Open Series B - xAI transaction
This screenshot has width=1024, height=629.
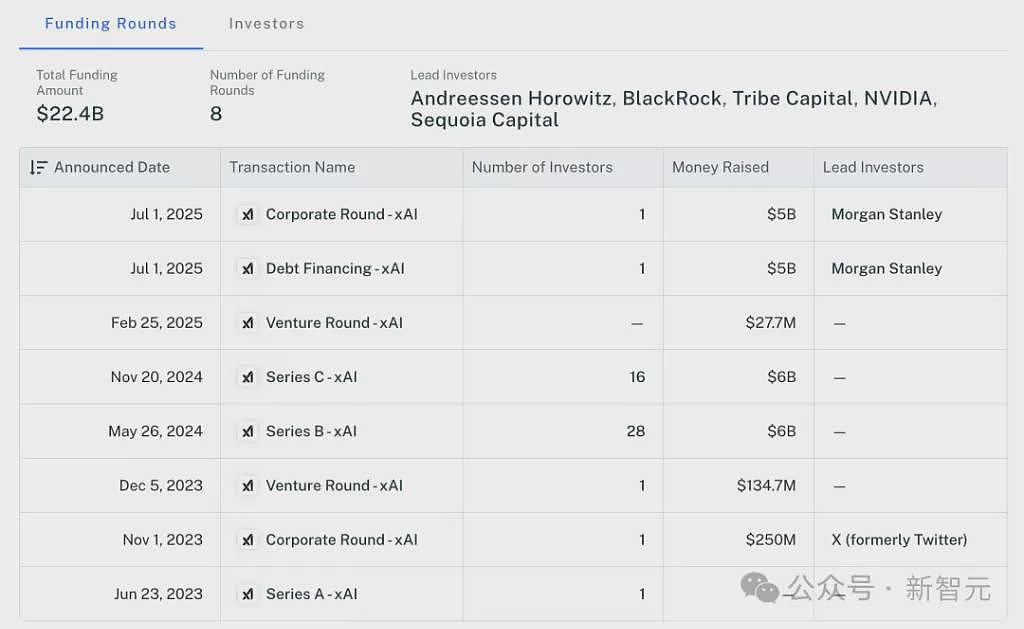click(312, 431)
